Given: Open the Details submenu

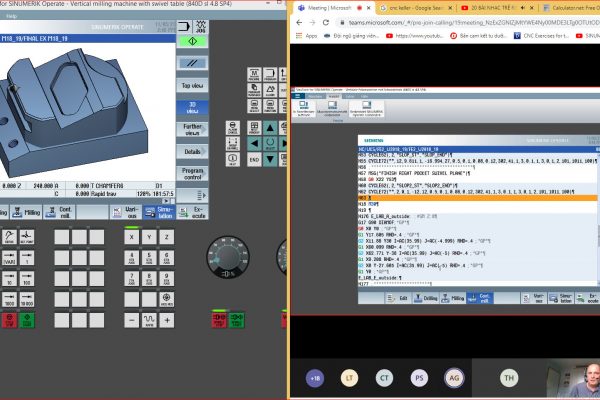Looking at the screenshot, I should [x=193, y=151].
